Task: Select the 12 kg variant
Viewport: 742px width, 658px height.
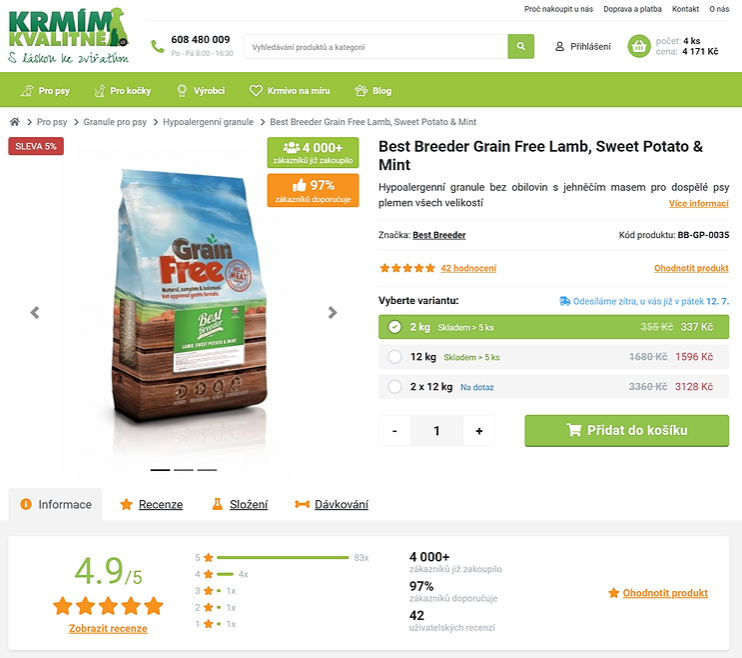Action: coord(554,357)
